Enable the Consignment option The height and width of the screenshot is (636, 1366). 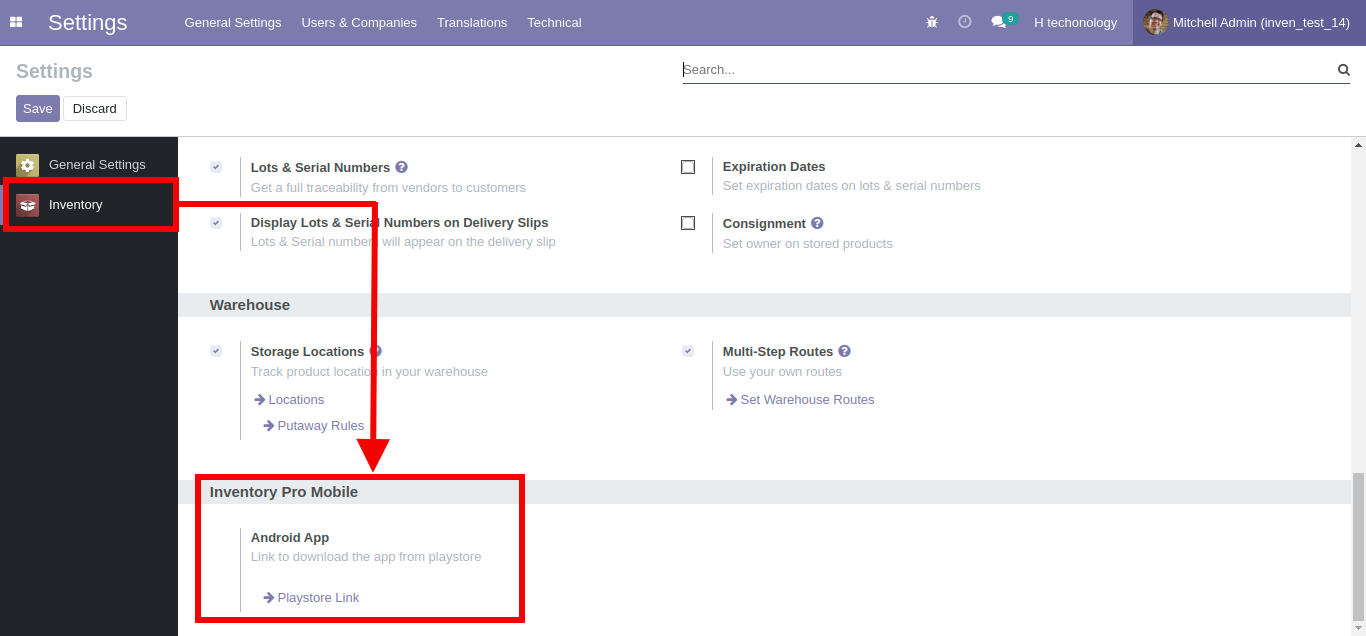click(x=688, y=223)
